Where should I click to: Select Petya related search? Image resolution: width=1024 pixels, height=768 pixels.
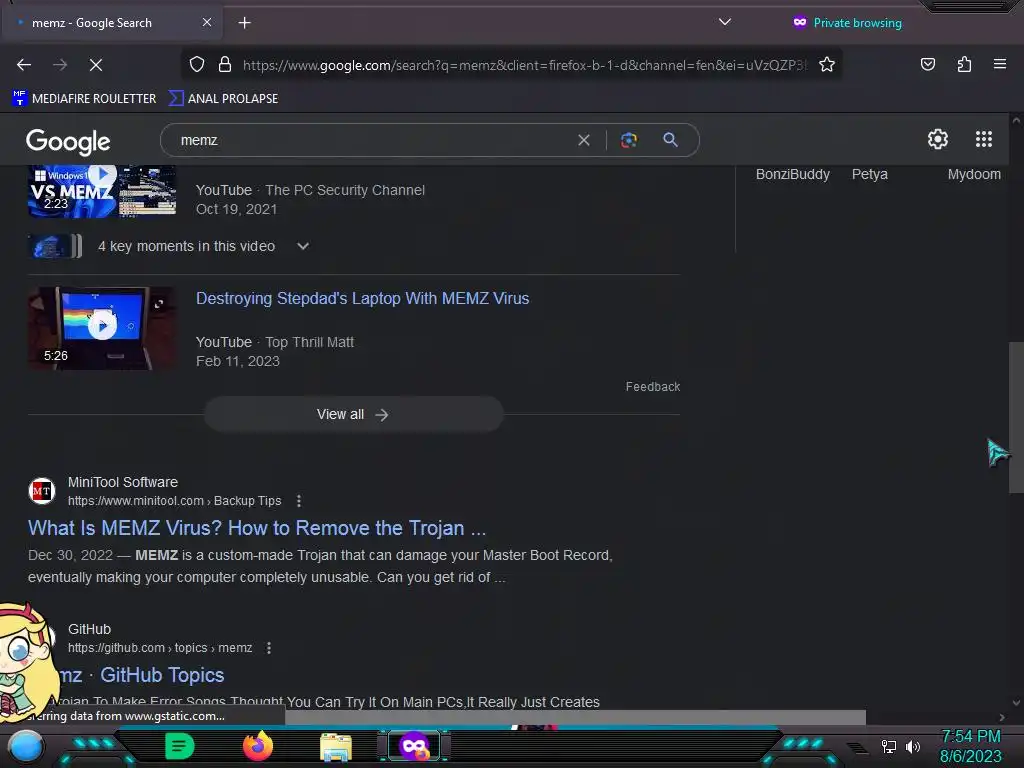(x=869, y=174)
